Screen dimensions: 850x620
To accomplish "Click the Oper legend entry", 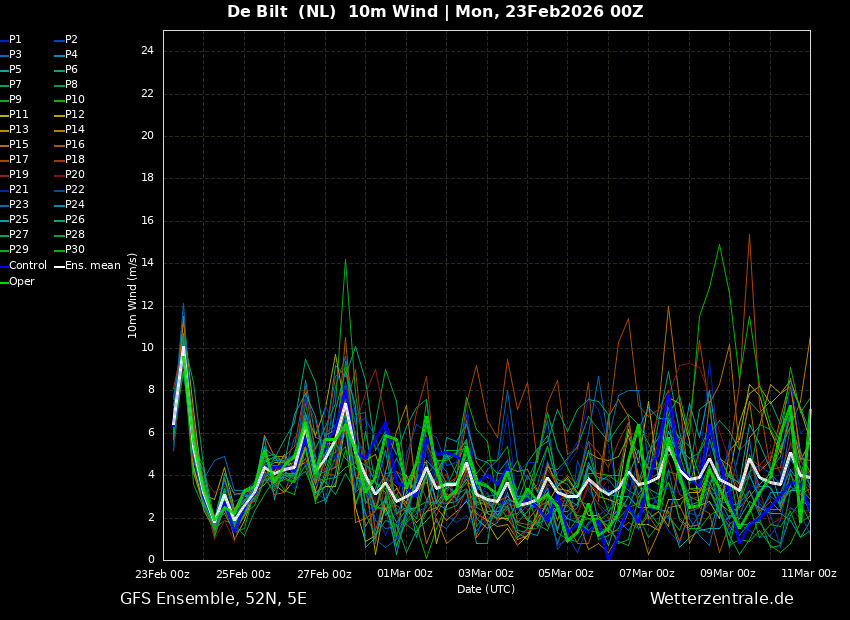I will point(22,282).
